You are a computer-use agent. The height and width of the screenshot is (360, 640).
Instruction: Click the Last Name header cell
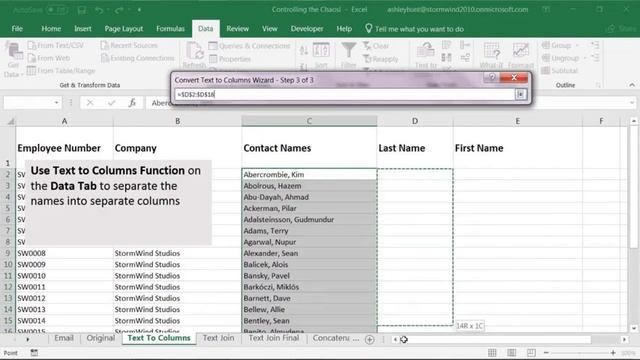(x=415, y=148)
